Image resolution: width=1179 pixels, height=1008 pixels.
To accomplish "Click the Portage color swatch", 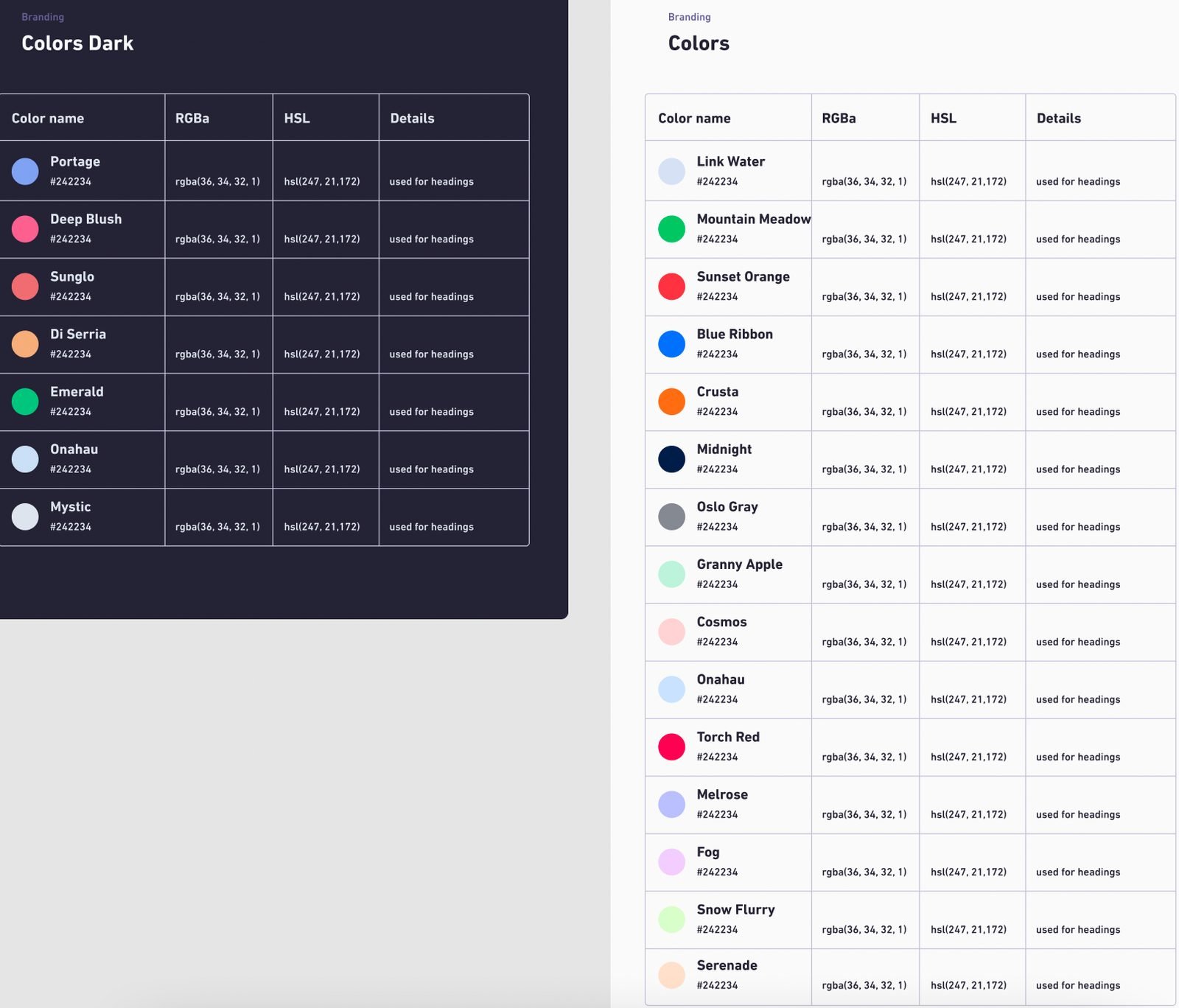I will 25,171.
